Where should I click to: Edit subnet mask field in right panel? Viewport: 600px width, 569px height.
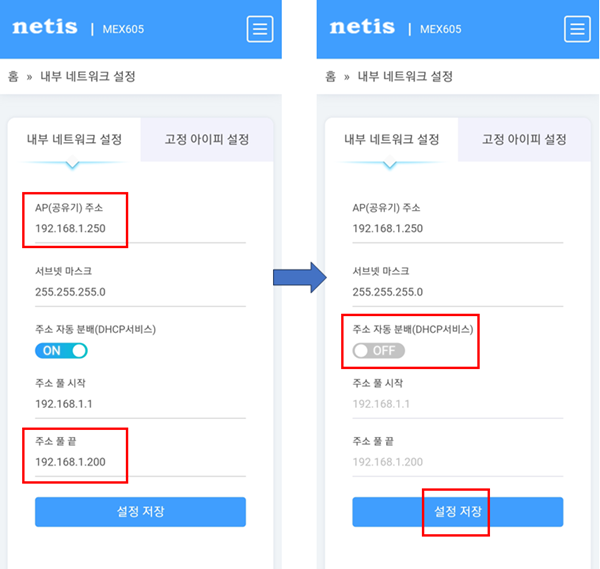click(x=458, y=292)
